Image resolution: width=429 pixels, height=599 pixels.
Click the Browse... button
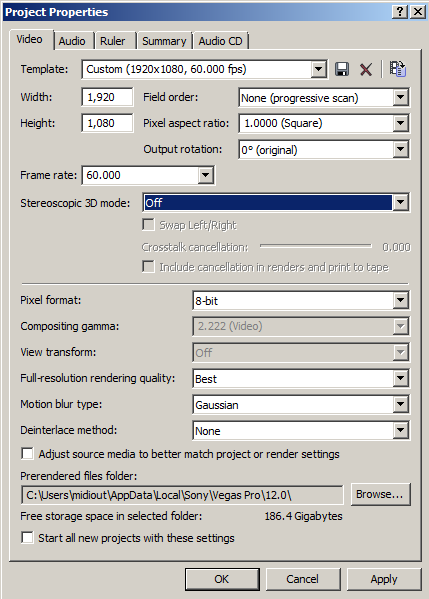pos(380,494)
